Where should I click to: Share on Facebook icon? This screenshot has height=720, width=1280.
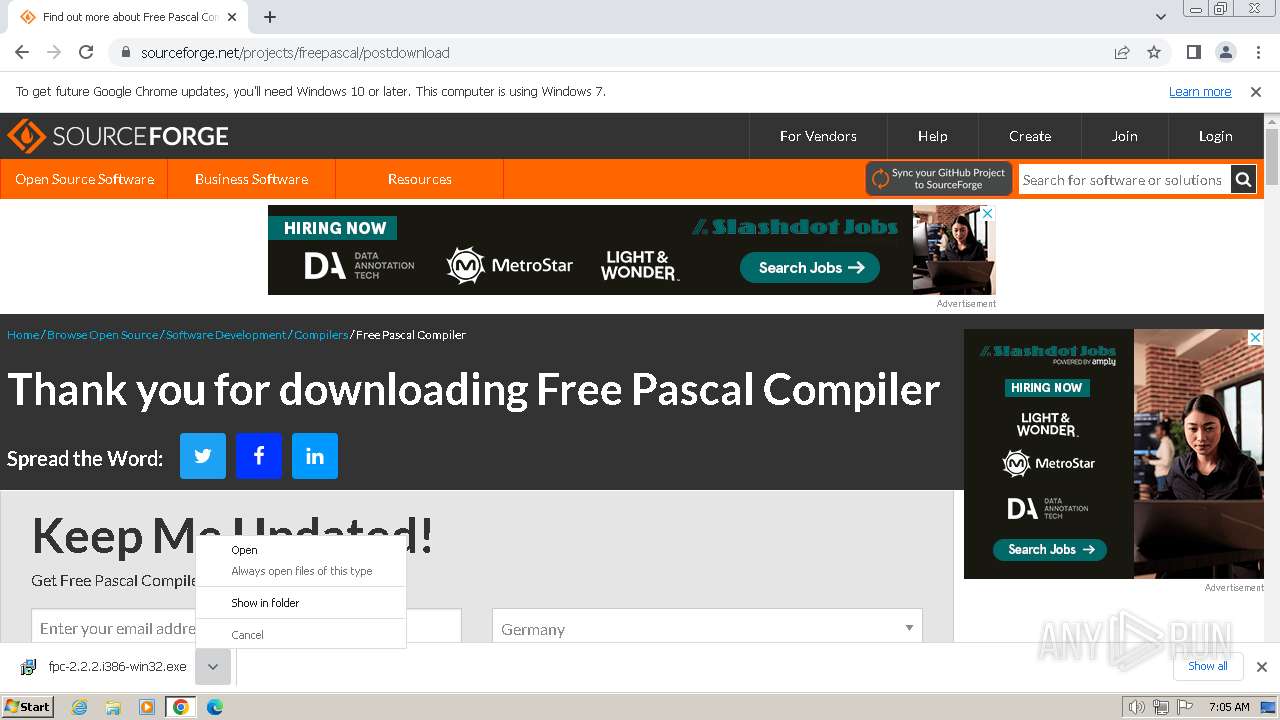tap(259, 456)
